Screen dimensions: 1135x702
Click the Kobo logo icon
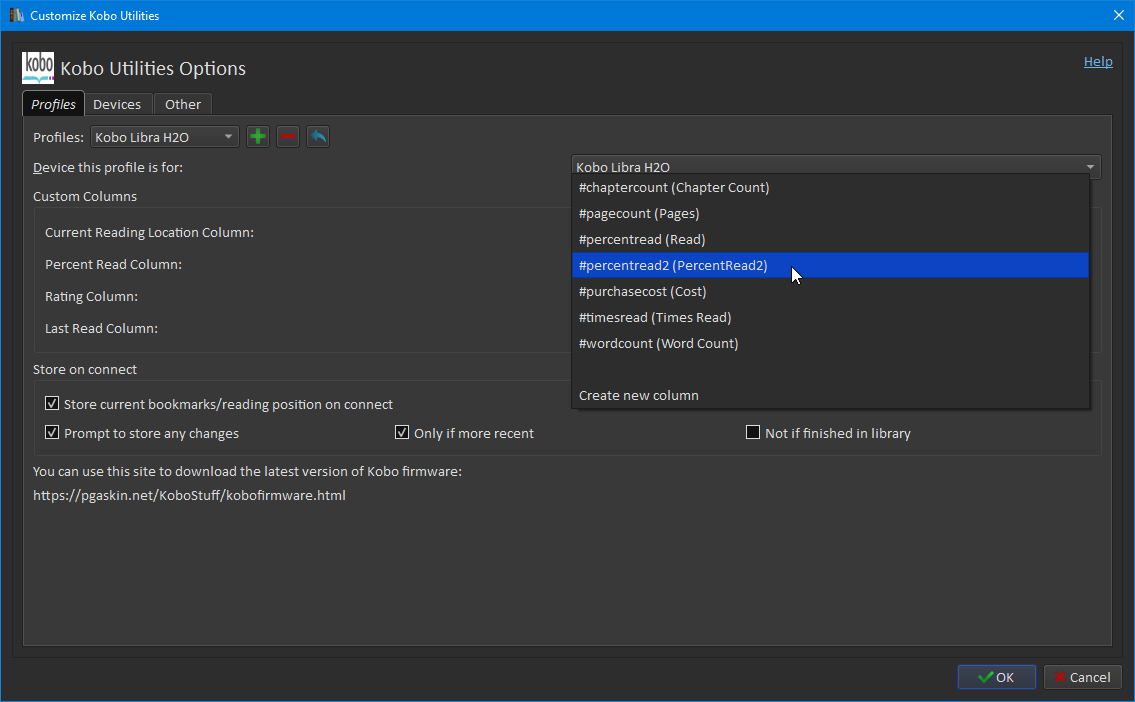click(38, 67)
